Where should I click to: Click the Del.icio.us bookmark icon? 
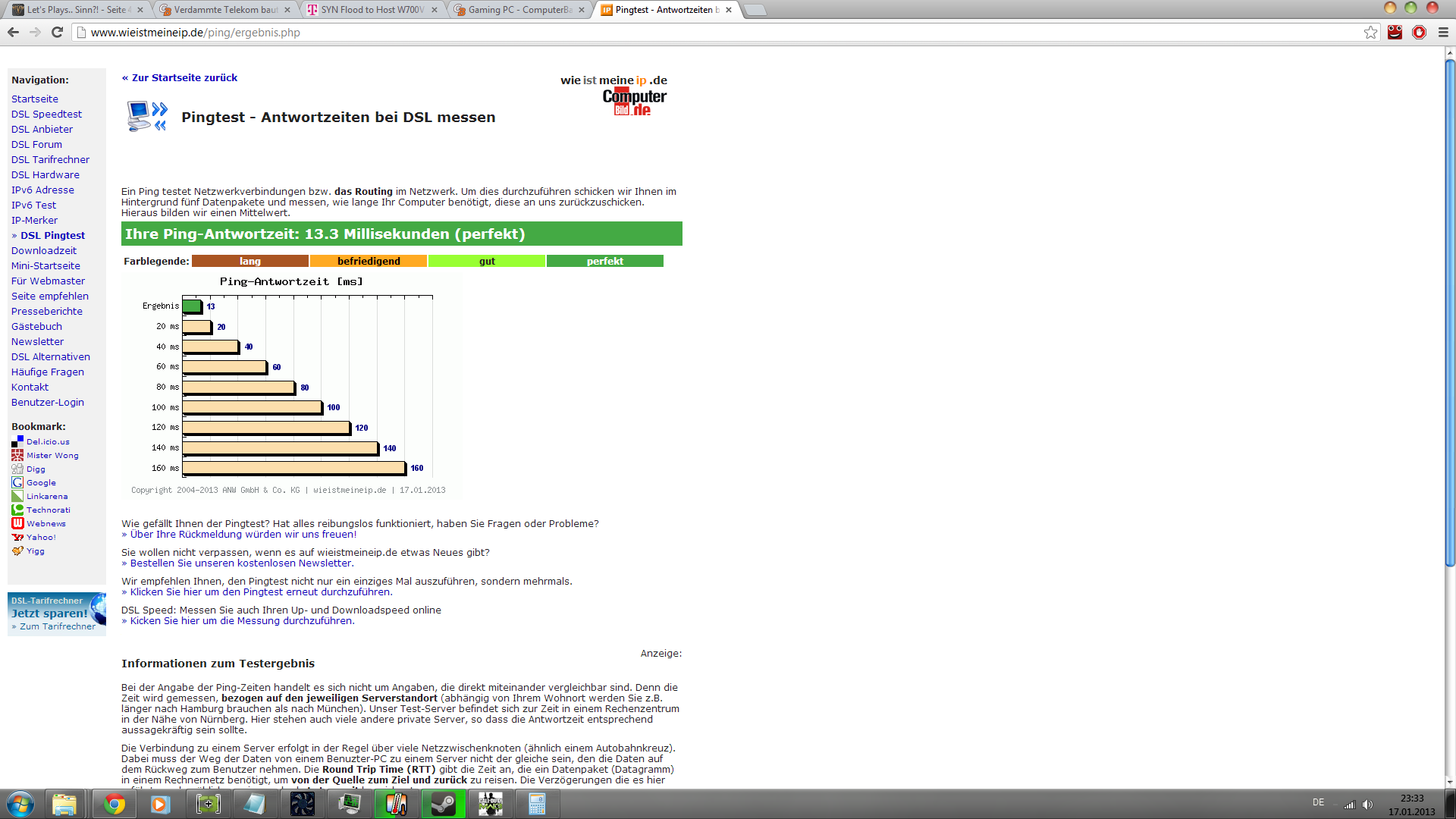[x=17, y=441]
